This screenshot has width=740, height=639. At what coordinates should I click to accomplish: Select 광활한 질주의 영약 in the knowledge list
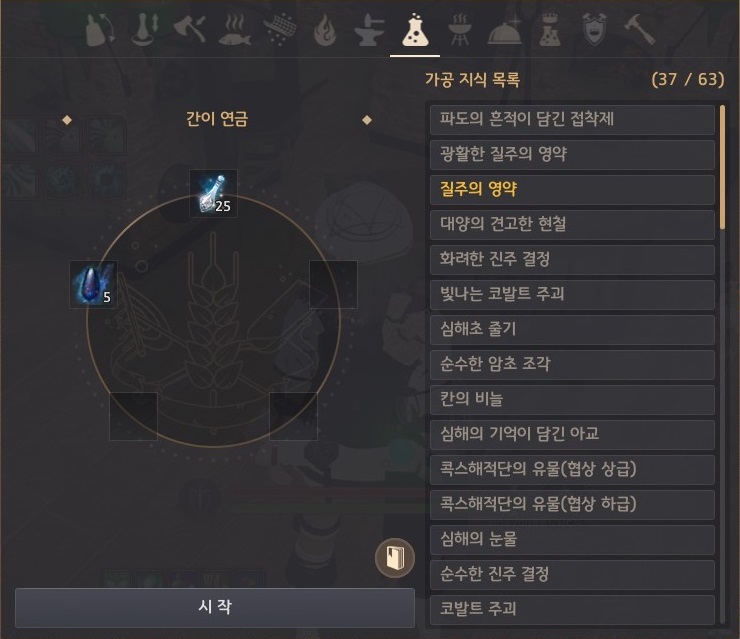point(572,154)
